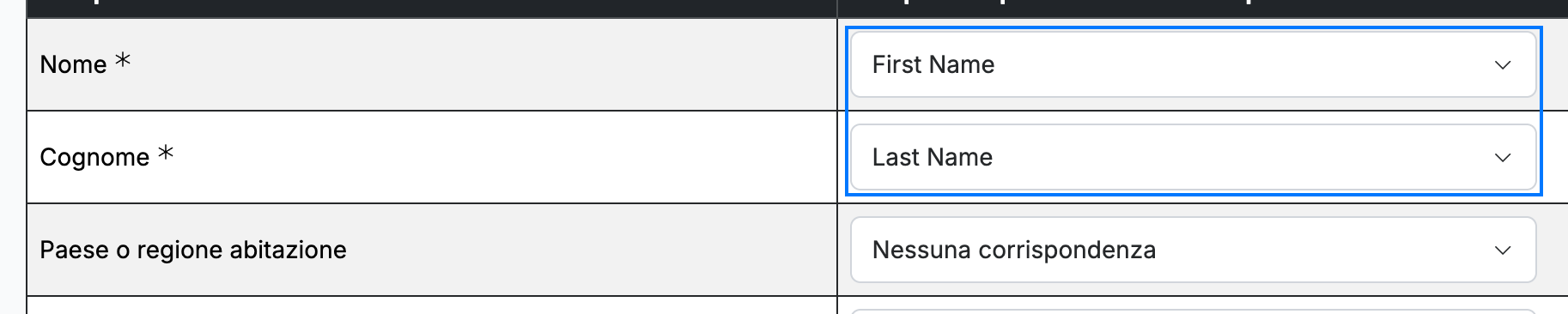Click the required asterisk next to Nome
This screenshot has height=314, width=1568.
pos(123,60)
